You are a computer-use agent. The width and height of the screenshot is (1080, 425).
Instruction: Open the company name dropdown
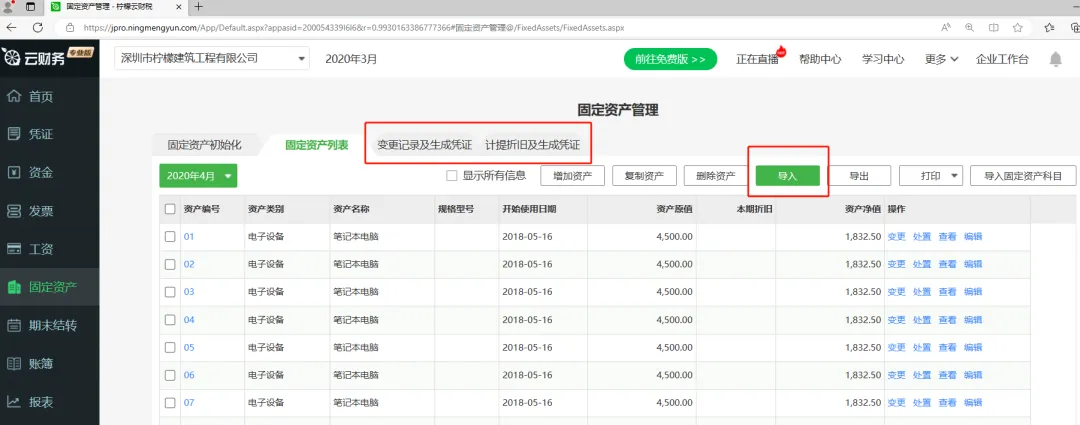212,59
